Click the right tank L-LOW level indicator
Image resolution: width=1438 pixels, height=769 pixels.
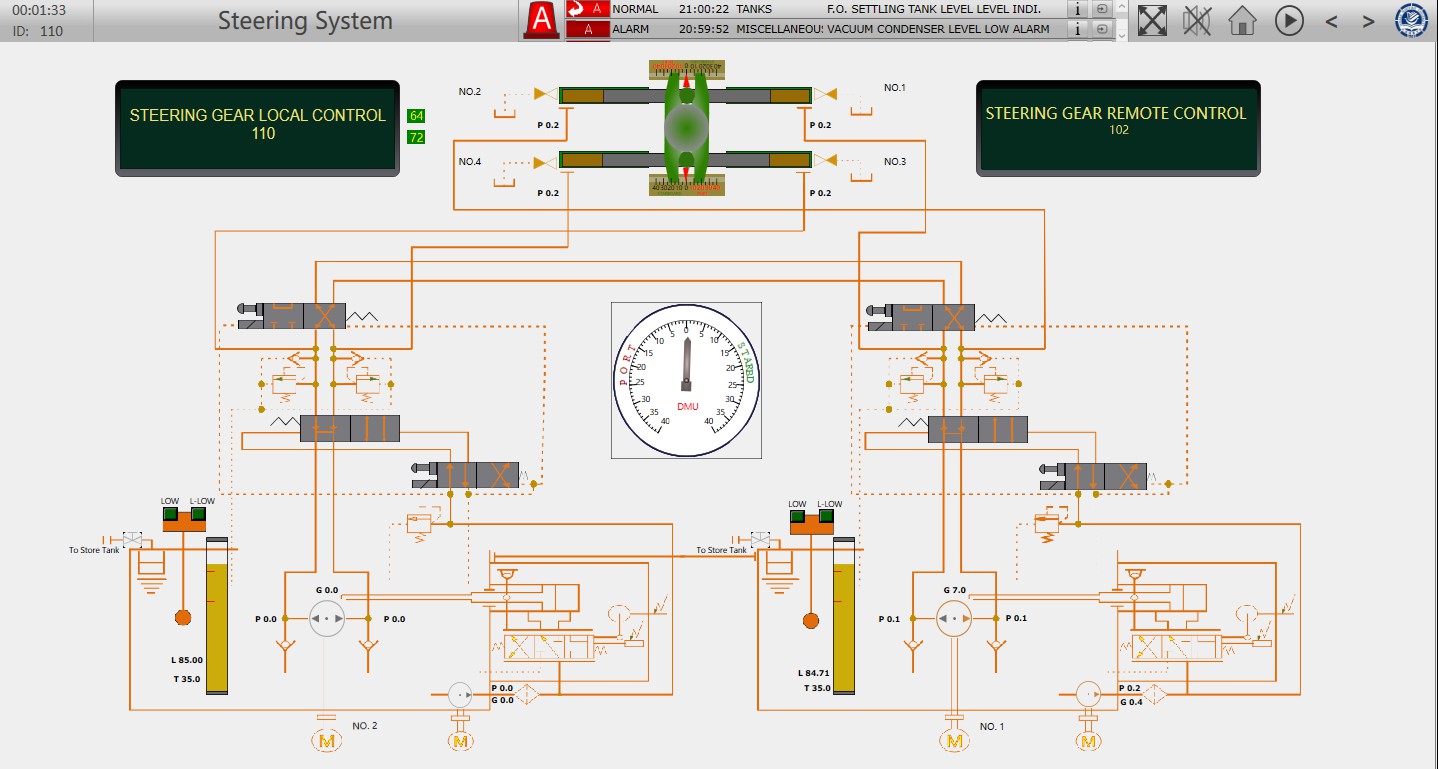(826, 517)
